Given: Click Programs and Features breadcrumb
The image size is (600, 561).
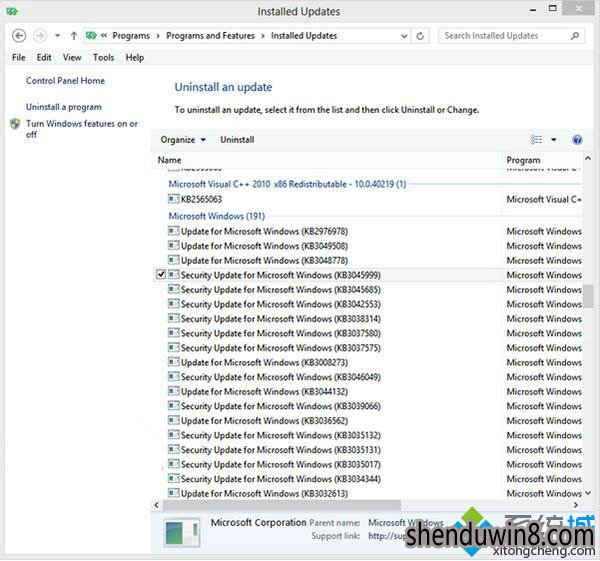Looking at the screenshot, I should [210, 36].
